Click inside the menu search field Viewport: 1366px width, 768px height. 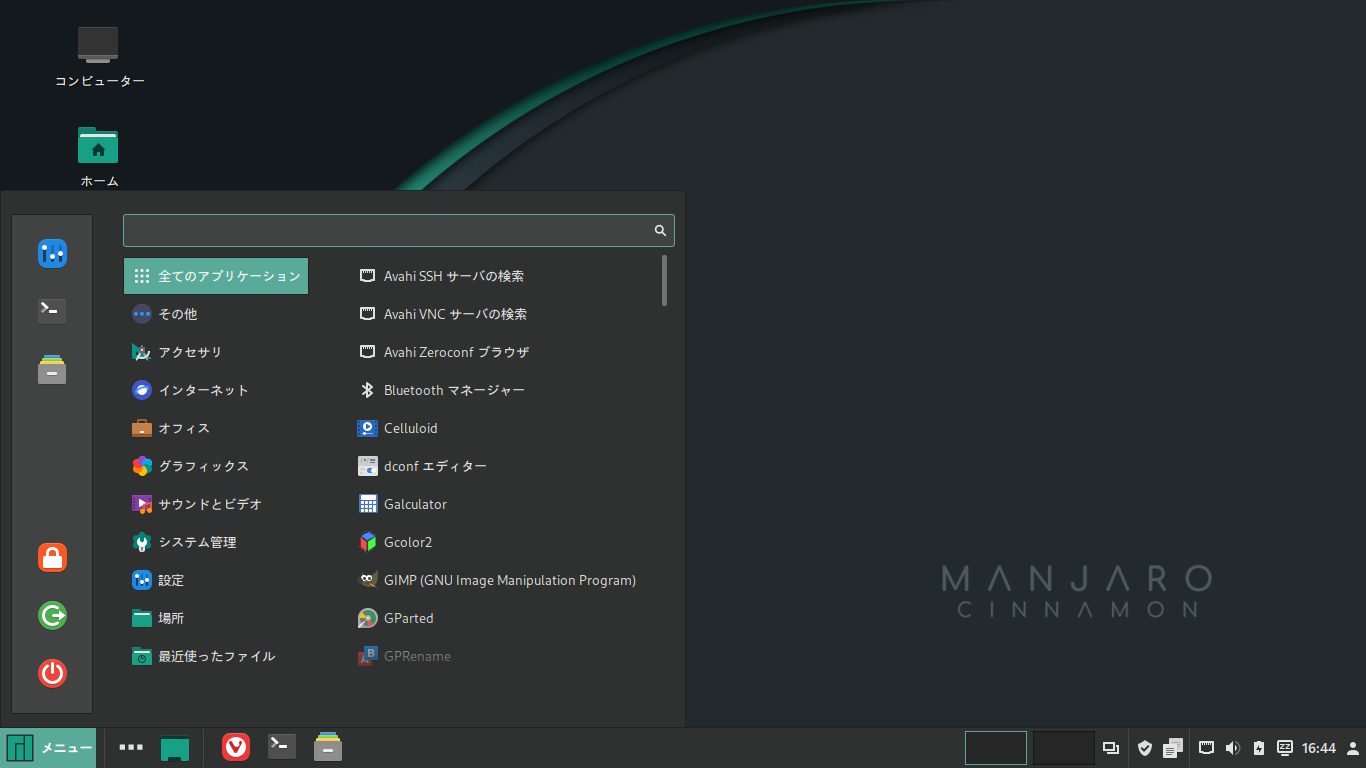[398, 230]
